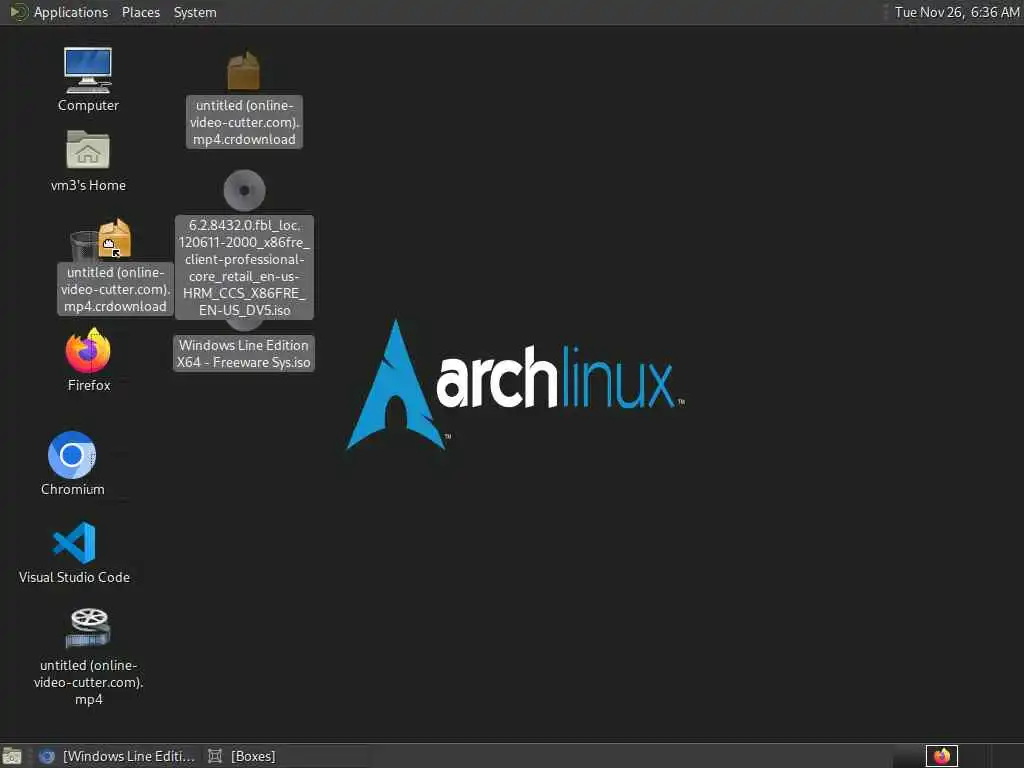This screenshot has height=768, width=1024.
Task: Click the Firefox icon in bottom panel tray
Action: tap(942, 756)
